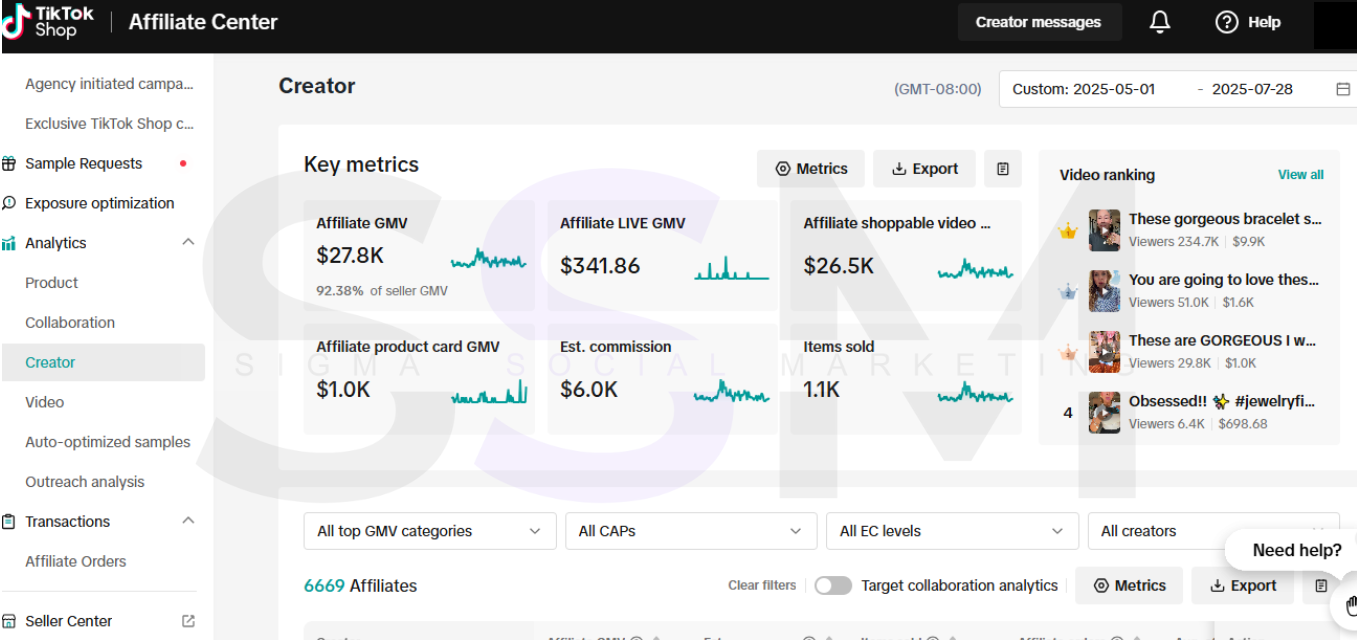Click the Exposure optimization search icon
Image resolution: width=1357 pixels, height=640 pixels.
pyautogui.click(x=9, y=203)
